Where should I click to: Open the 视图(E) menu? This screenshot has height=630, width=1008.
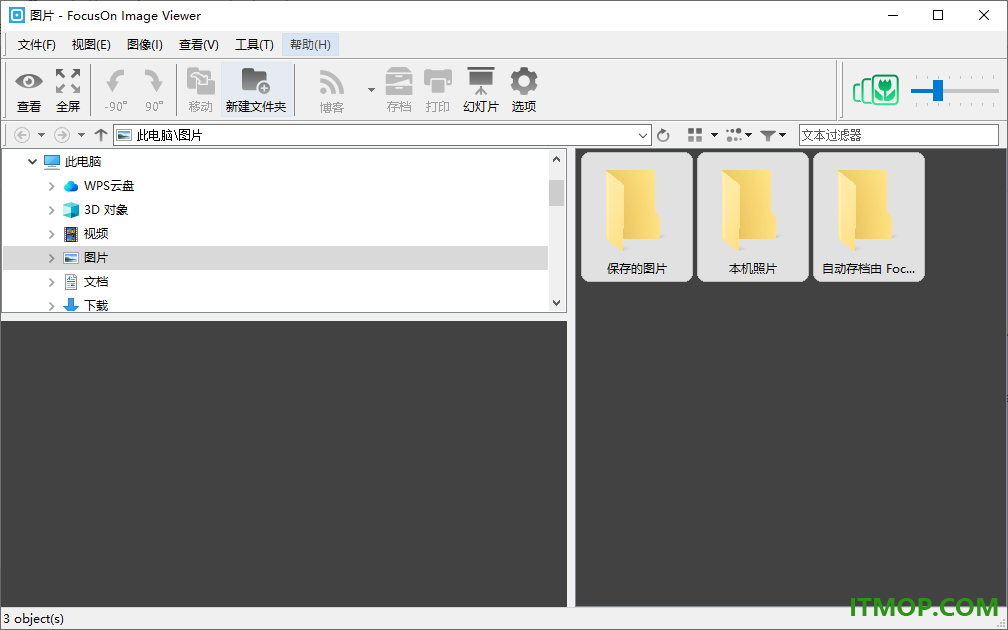click(91, 44)
